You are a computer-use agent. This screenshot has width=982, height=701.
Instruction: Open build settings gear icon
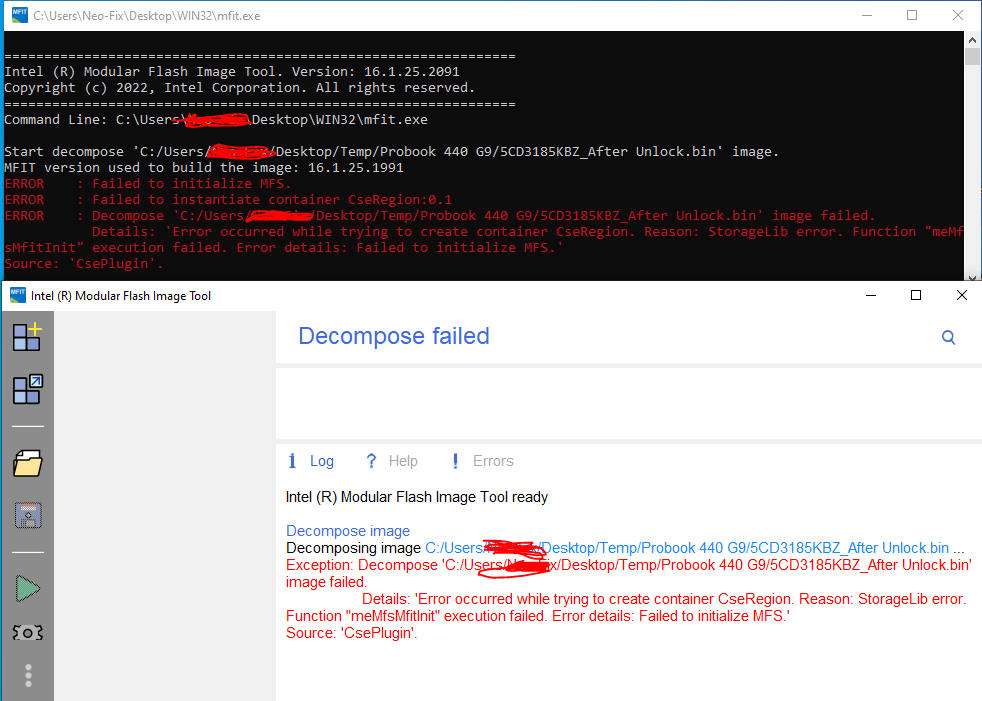pos(28,633)
